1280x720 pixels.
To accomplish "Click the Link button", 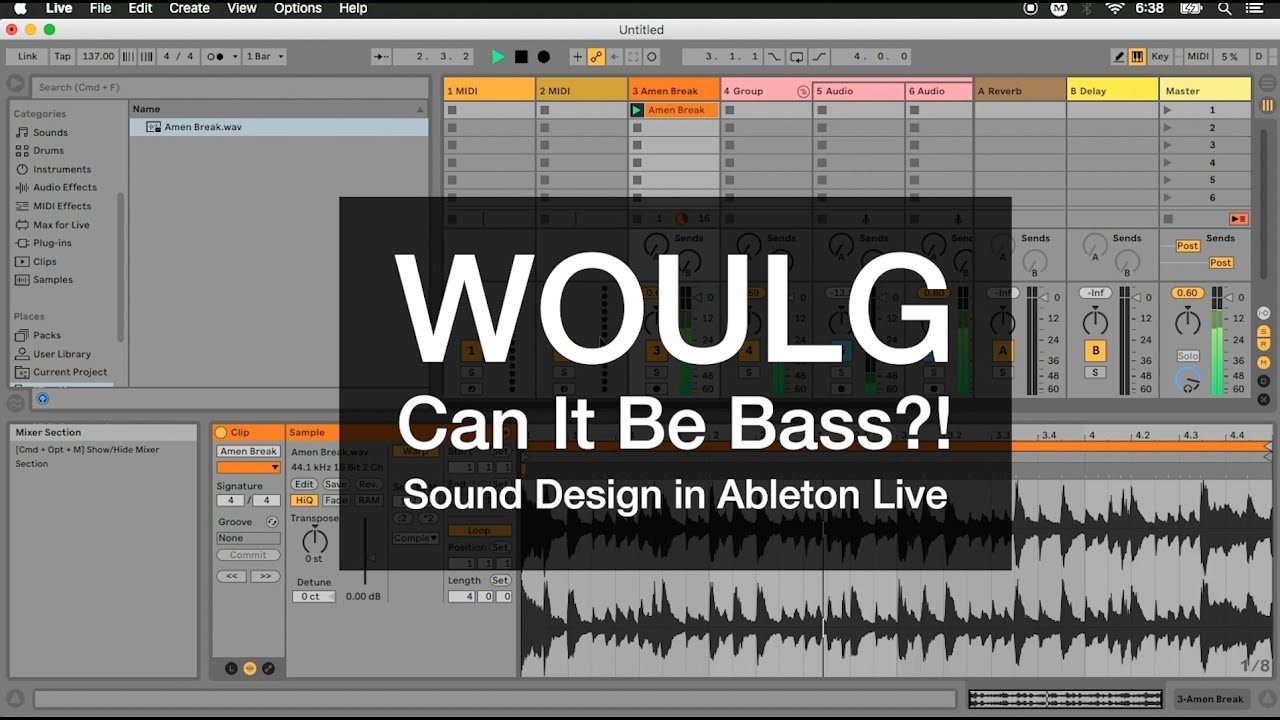I will point(27,57).
